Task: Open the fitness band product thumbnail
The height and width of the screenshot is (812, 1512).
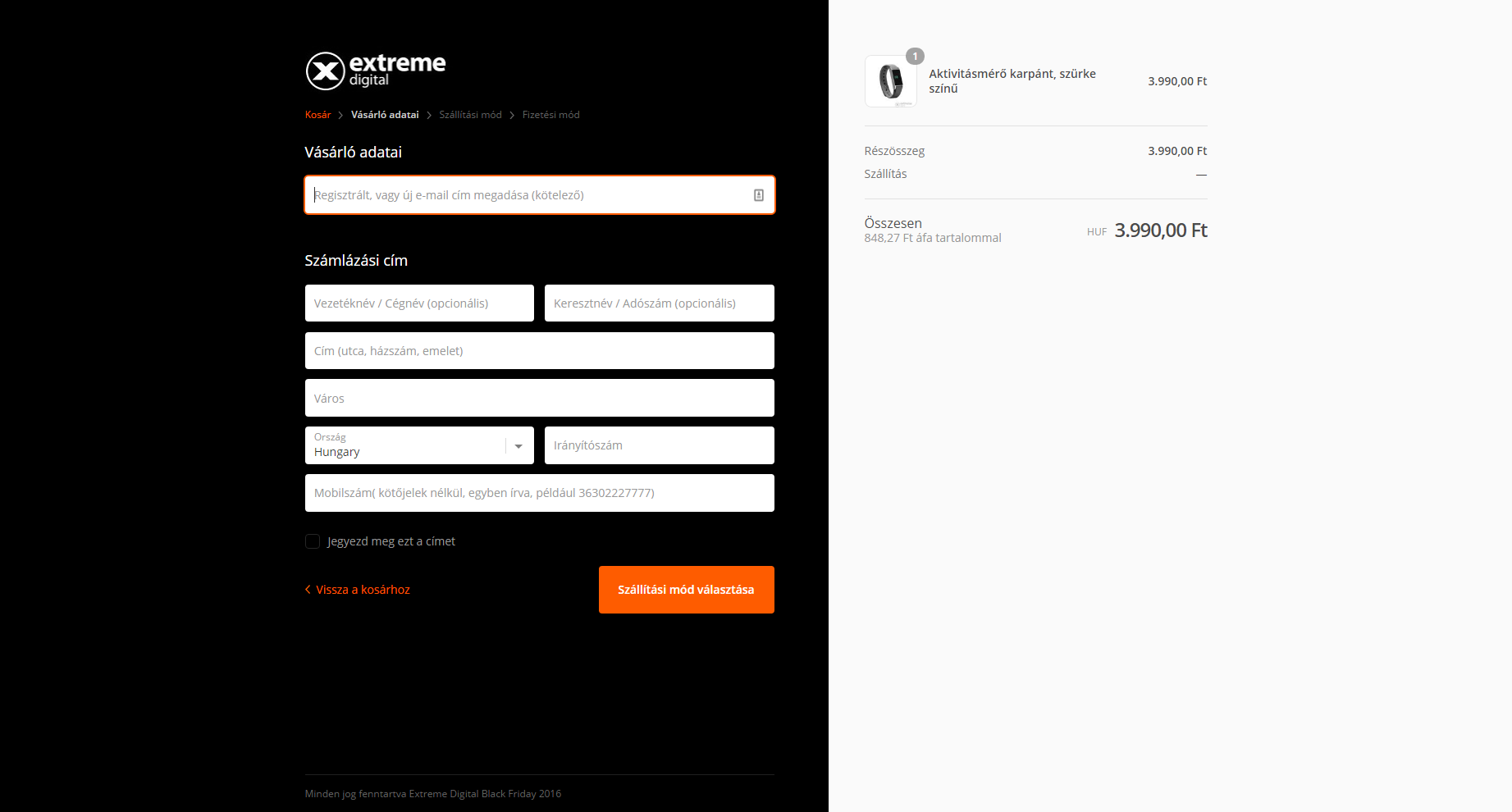Action: pos(890,82)
